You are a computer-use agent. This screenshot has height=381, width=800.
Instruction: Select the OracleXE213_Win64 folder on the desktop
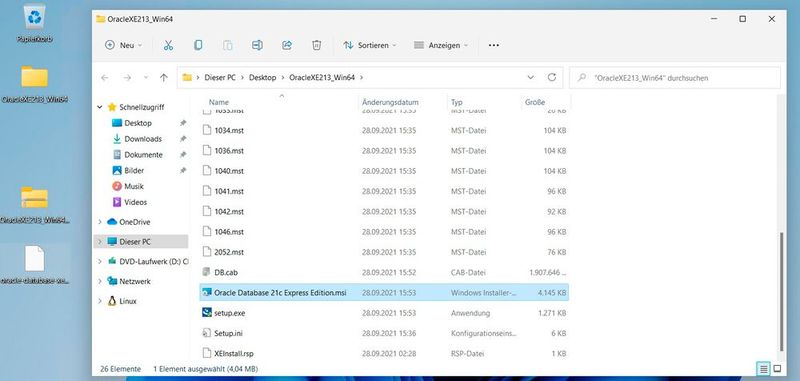[x=35, y=85]
